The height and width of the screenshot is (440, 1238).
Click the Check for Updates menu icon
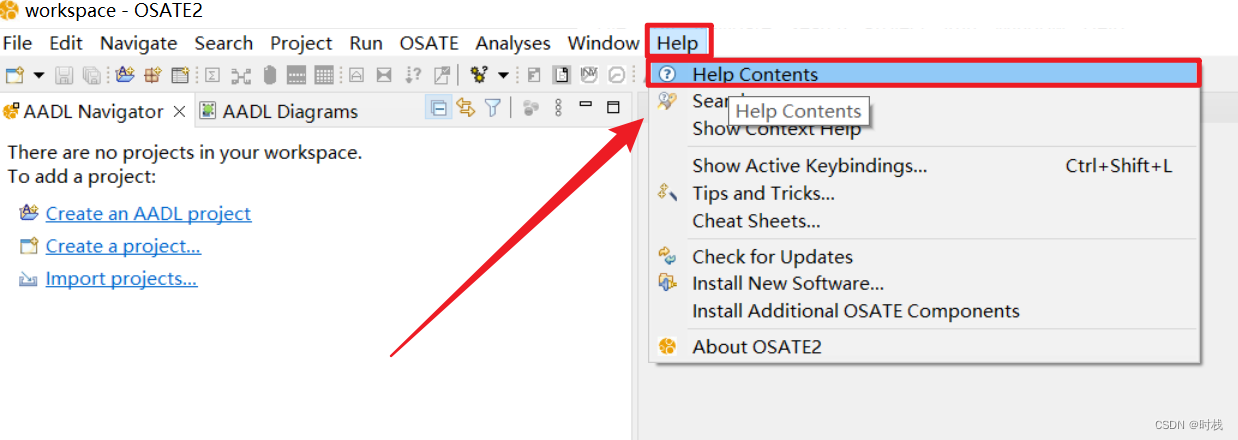tap(668, 257)
